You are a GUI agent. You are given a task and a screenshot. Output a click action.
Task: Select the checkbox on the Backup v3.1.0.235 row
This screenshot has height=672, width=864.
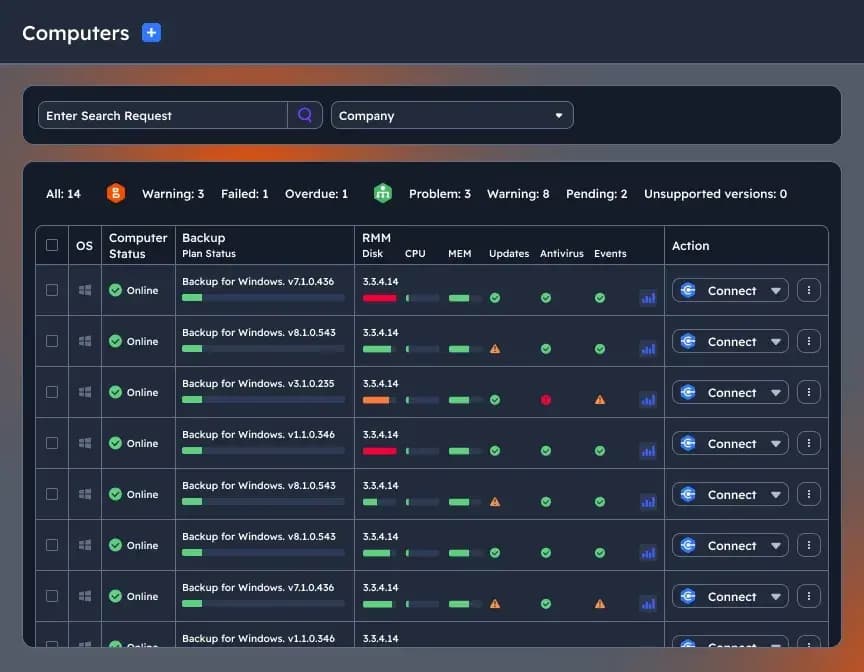(x=52, y=392)
